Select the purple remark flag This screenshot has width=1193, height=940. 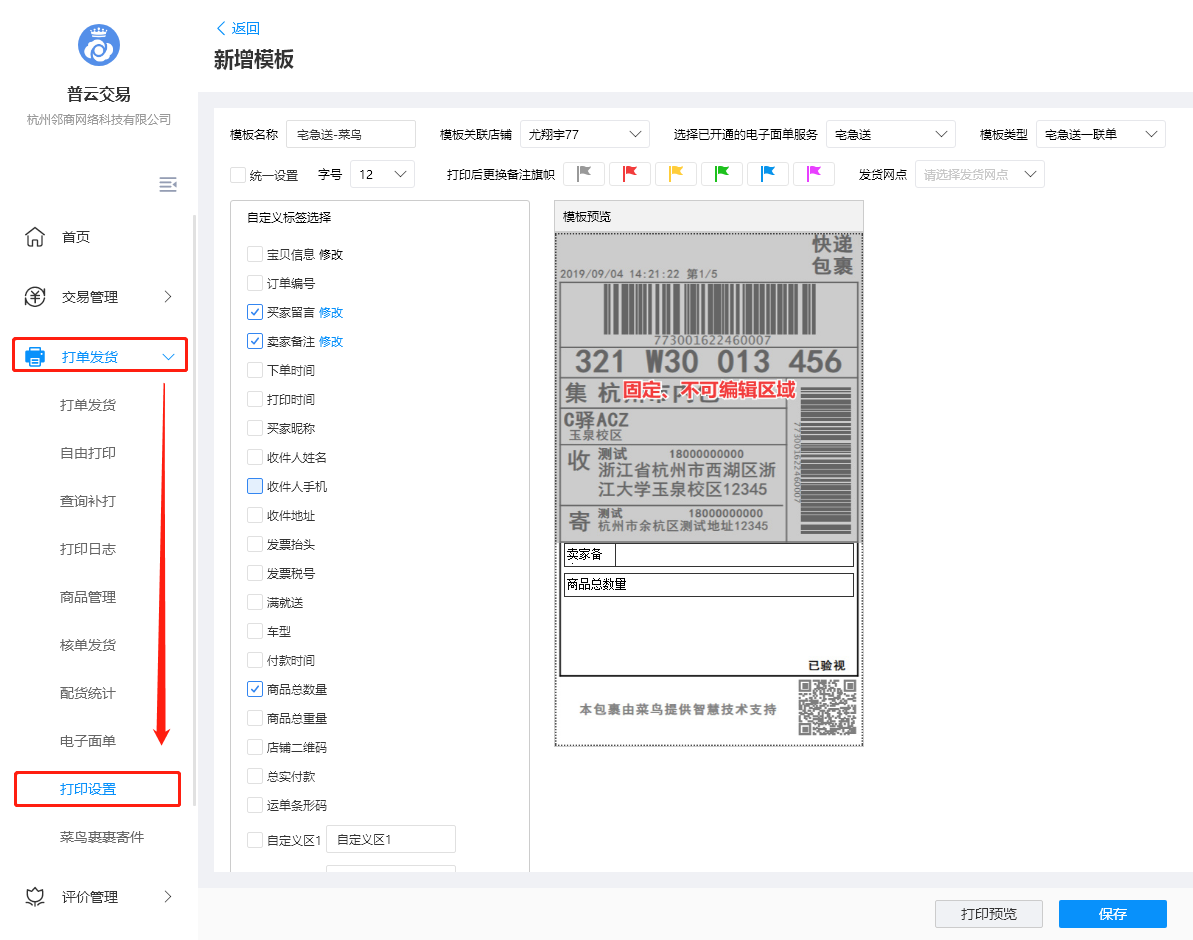[814, 174]
